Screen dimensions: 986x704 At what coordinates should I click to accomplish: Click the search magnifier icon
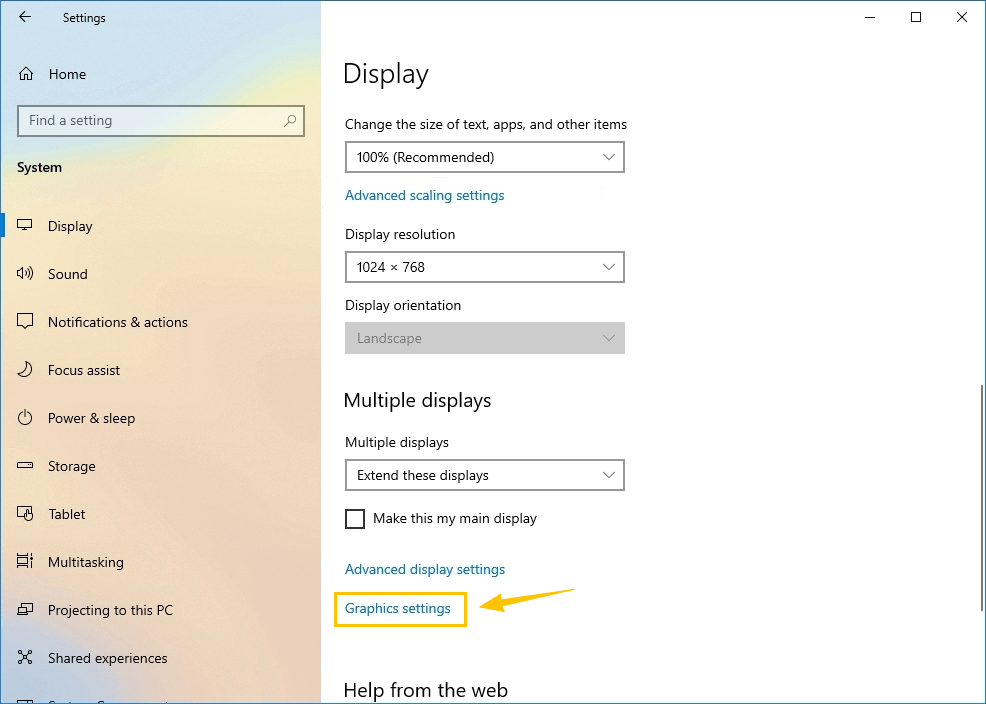click(290, 121)
